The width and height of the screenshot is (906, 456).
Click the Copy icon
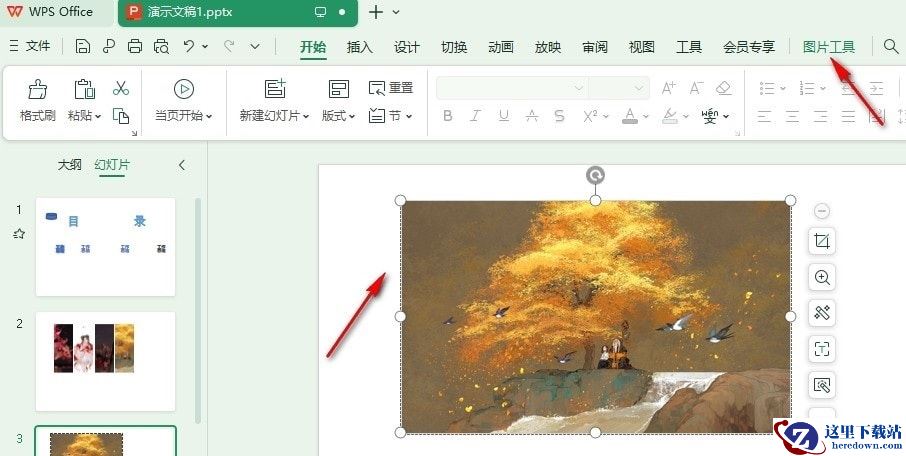tap(121, 116)
